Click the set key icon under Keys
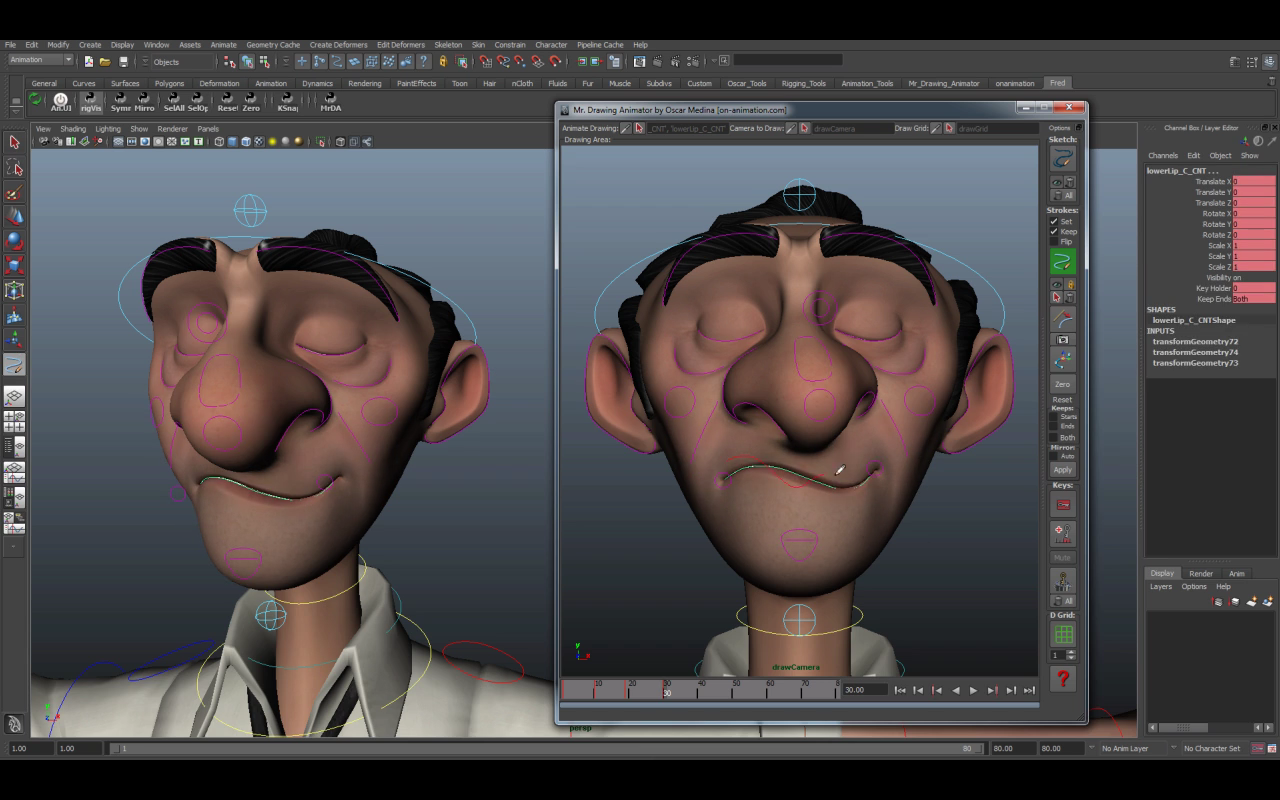Viewport: 1280px width, 800px height. (x=1062, y=504)
